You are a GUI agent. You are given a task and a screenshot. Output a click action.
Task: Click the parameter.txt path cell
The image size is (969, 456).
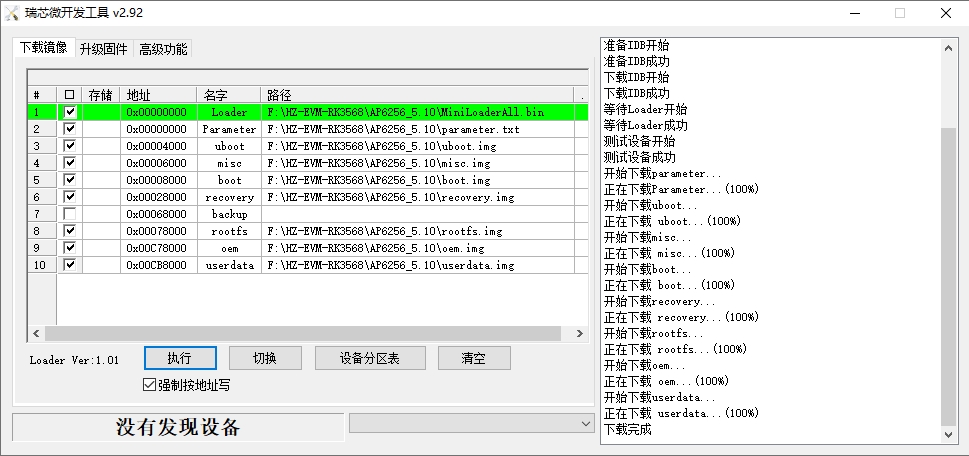click(x=417, y=129)
